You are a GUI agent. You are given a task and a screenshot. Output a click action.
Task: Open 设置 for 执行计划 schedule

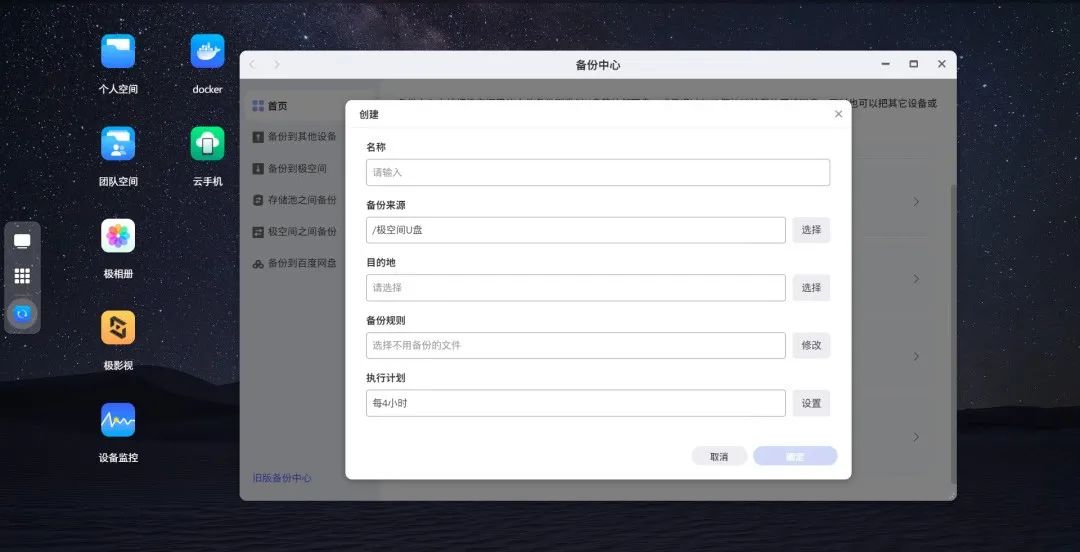811,404
